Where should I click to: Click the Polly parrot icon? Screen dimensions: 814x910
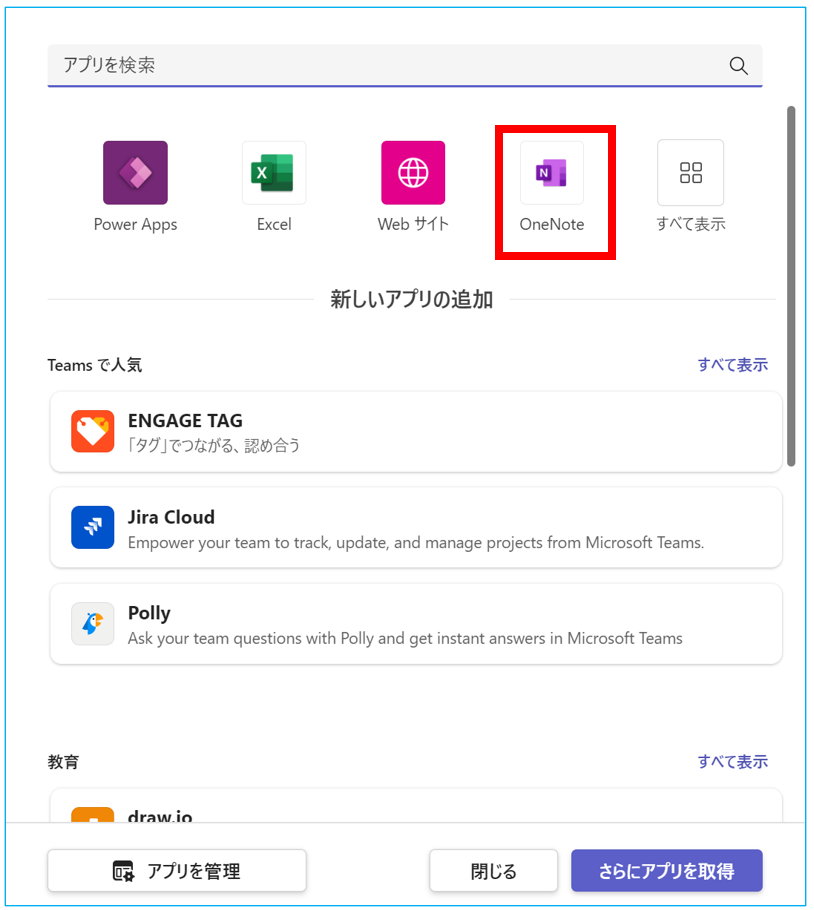[x=93, y=624]
